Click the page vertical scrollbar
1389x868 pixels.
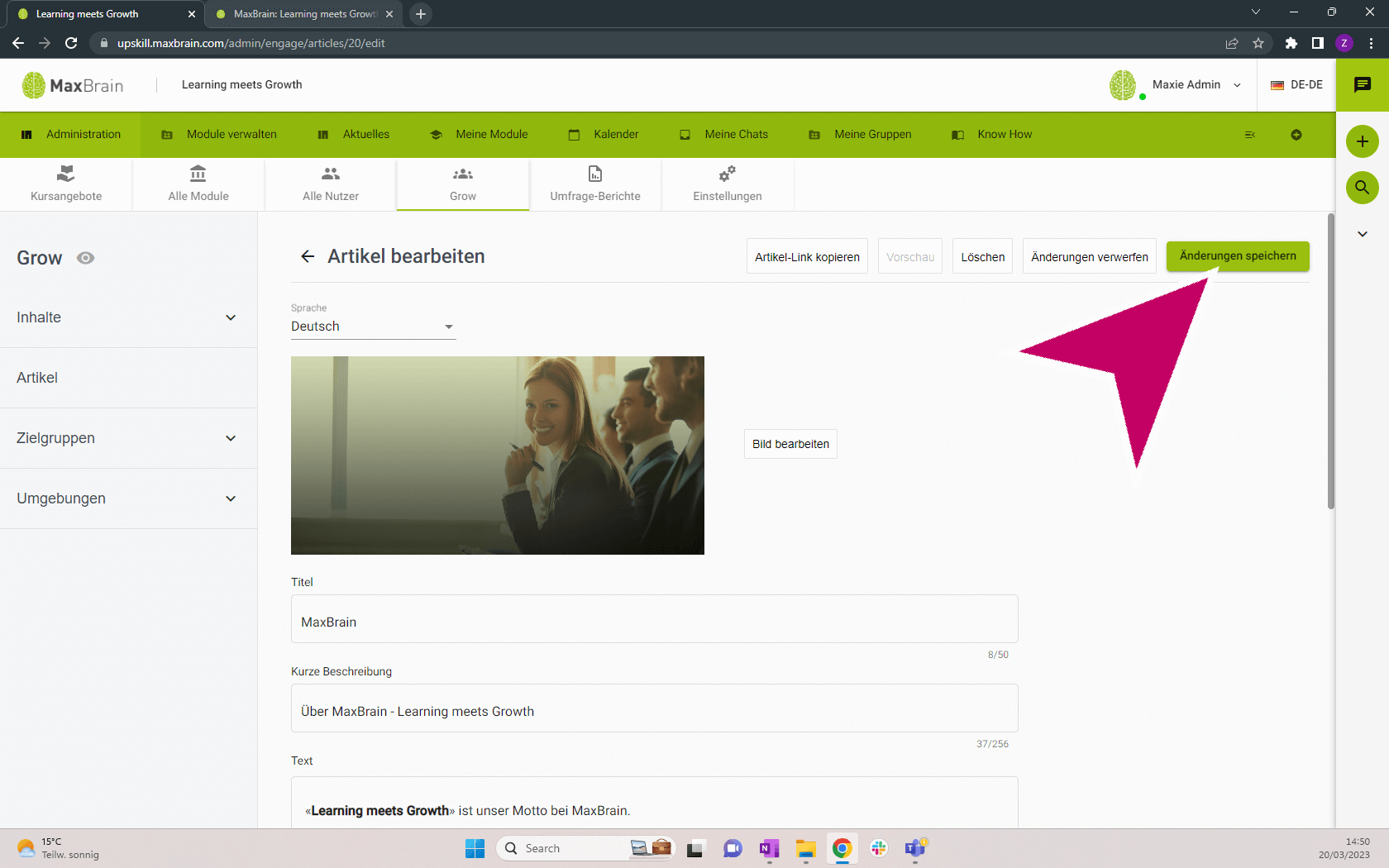point(1331,361)
